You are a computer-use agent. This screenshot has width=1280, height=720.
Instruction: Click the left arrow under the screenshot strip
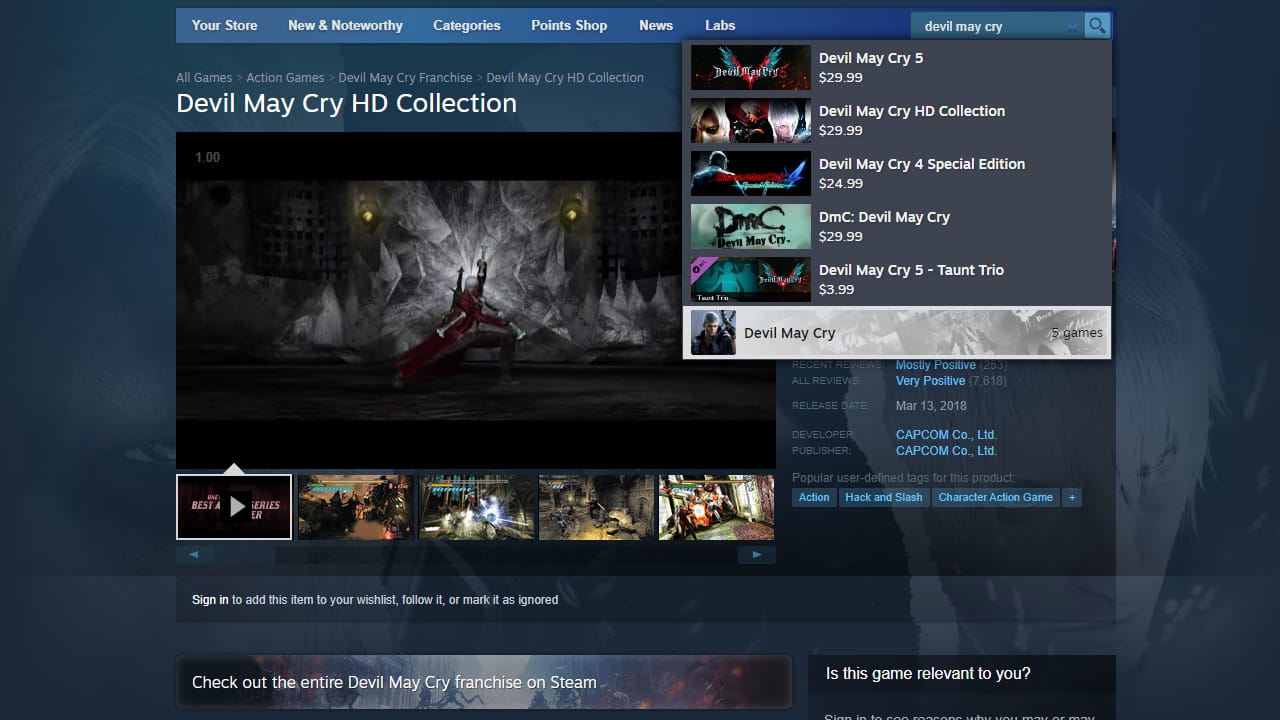pyautogui.click(x=193, y=554)
